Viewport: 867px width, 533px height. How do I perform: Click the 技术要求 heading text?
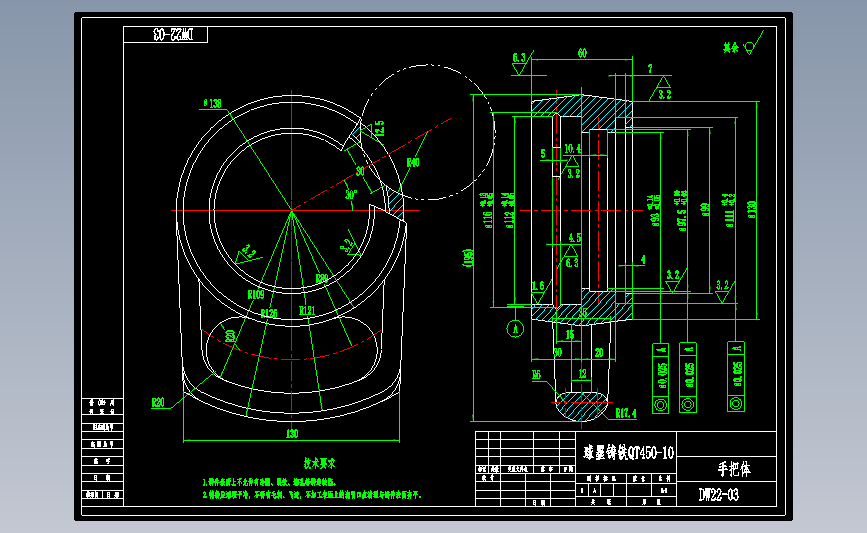coord(319,463)
